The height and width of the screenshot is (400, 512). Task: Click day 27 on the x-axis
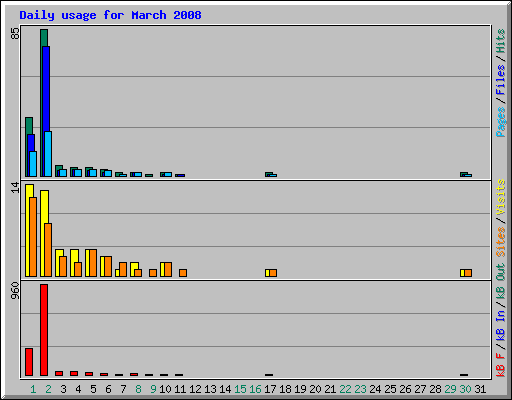(420, 389)
